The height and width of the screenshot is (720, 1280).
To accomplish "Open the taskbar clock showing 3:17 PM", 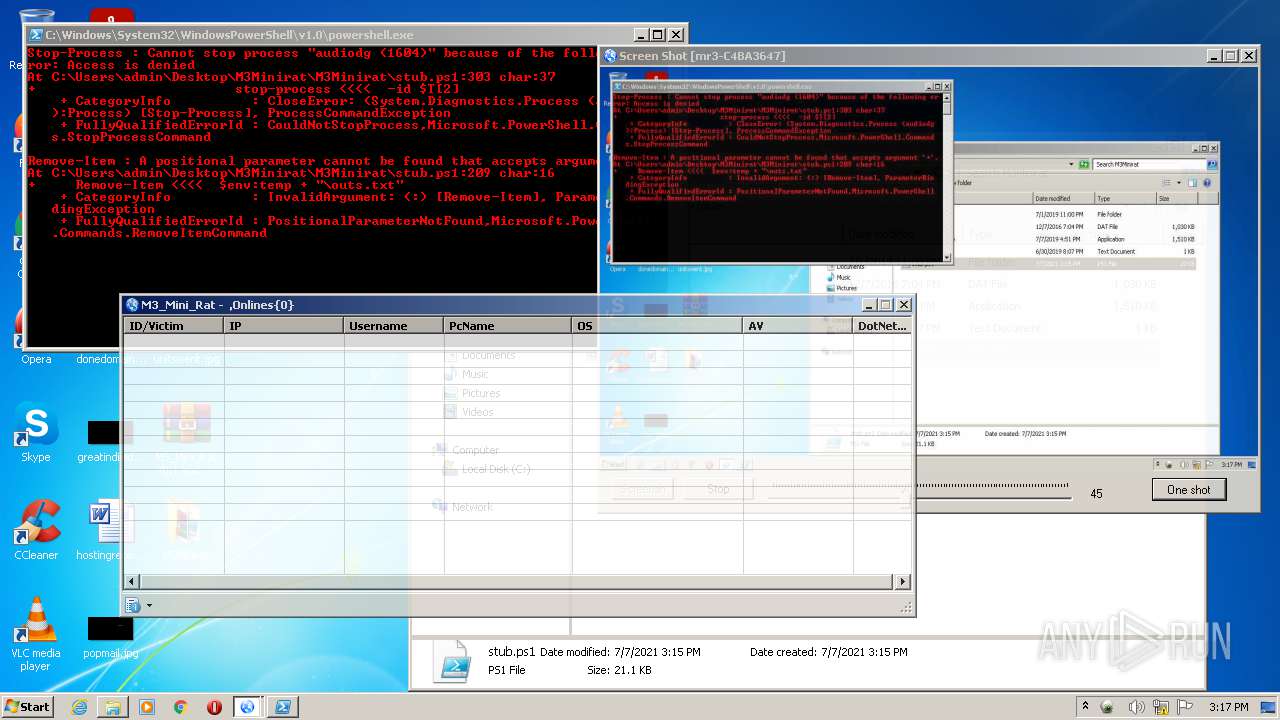I will (x=1227, y=706).
